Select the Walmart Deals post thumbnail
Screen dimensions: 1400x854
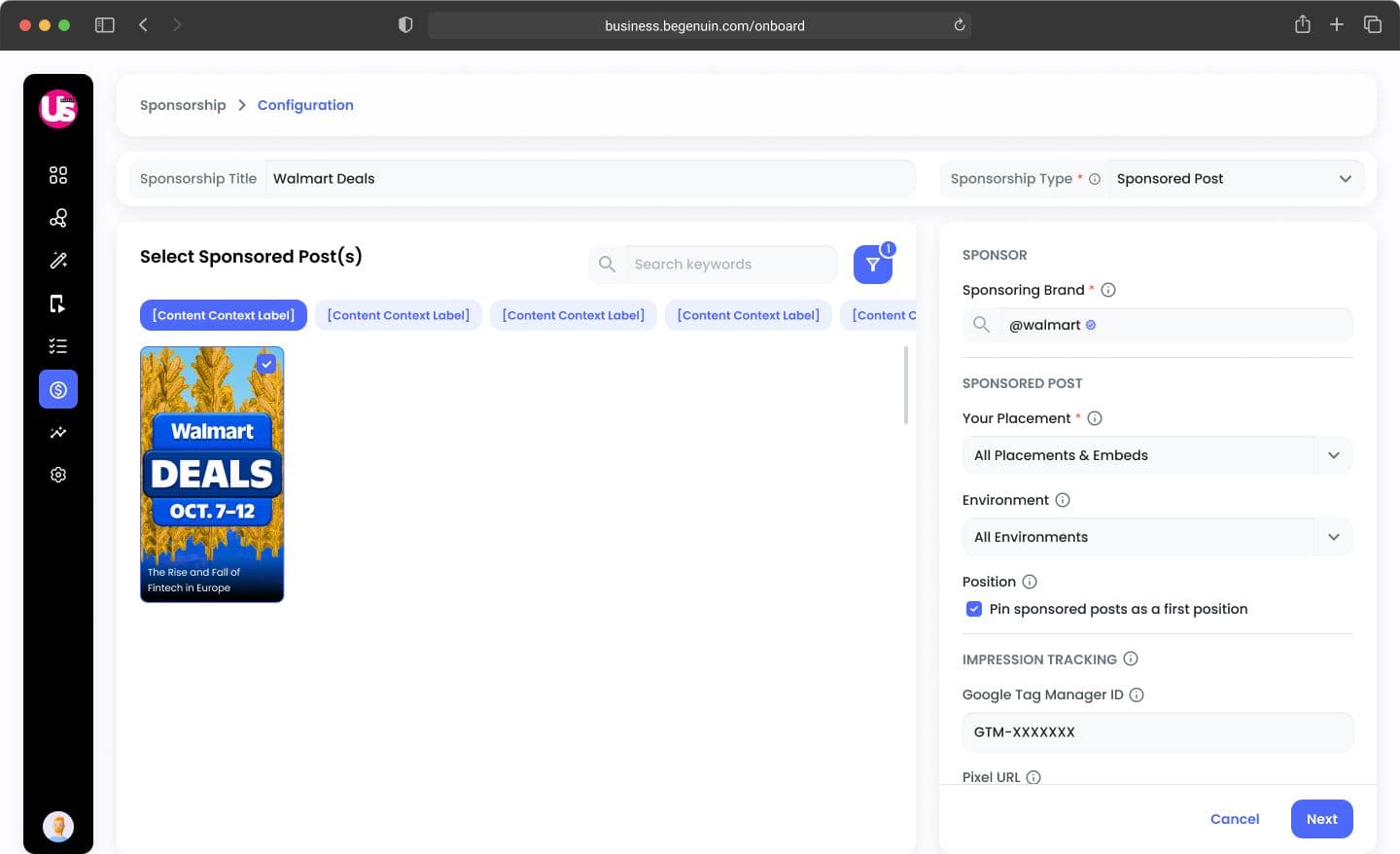click(x=212, y=475)
